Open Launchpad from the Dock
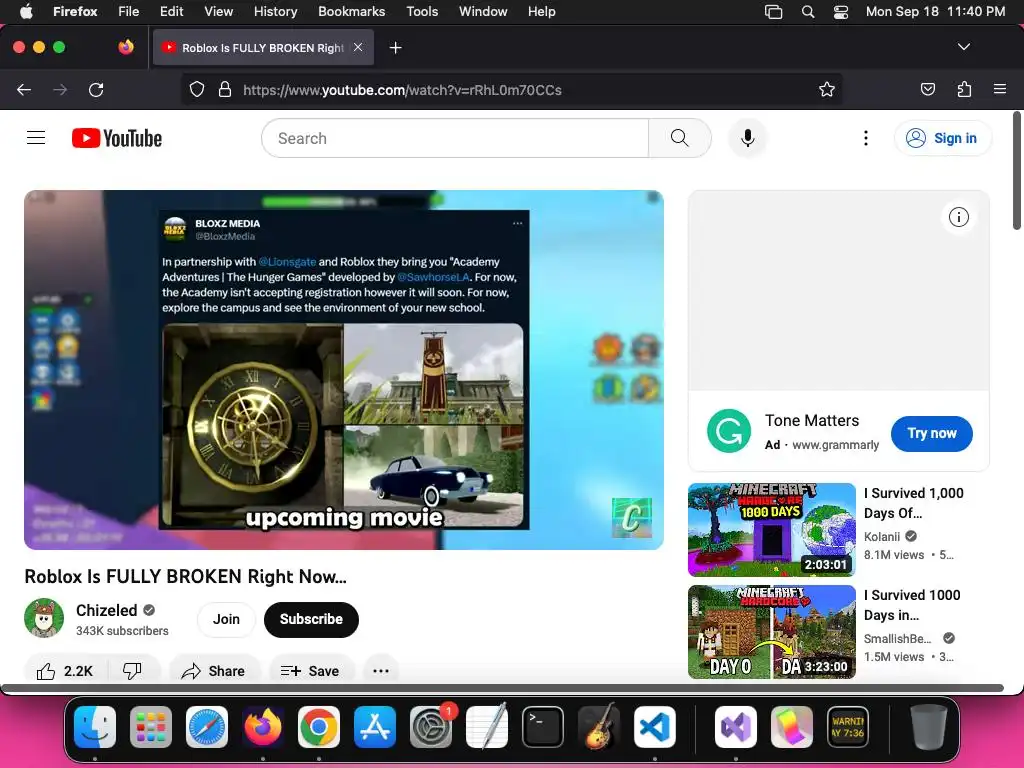This screenshot has width=1024, height=768. [151, 727]
